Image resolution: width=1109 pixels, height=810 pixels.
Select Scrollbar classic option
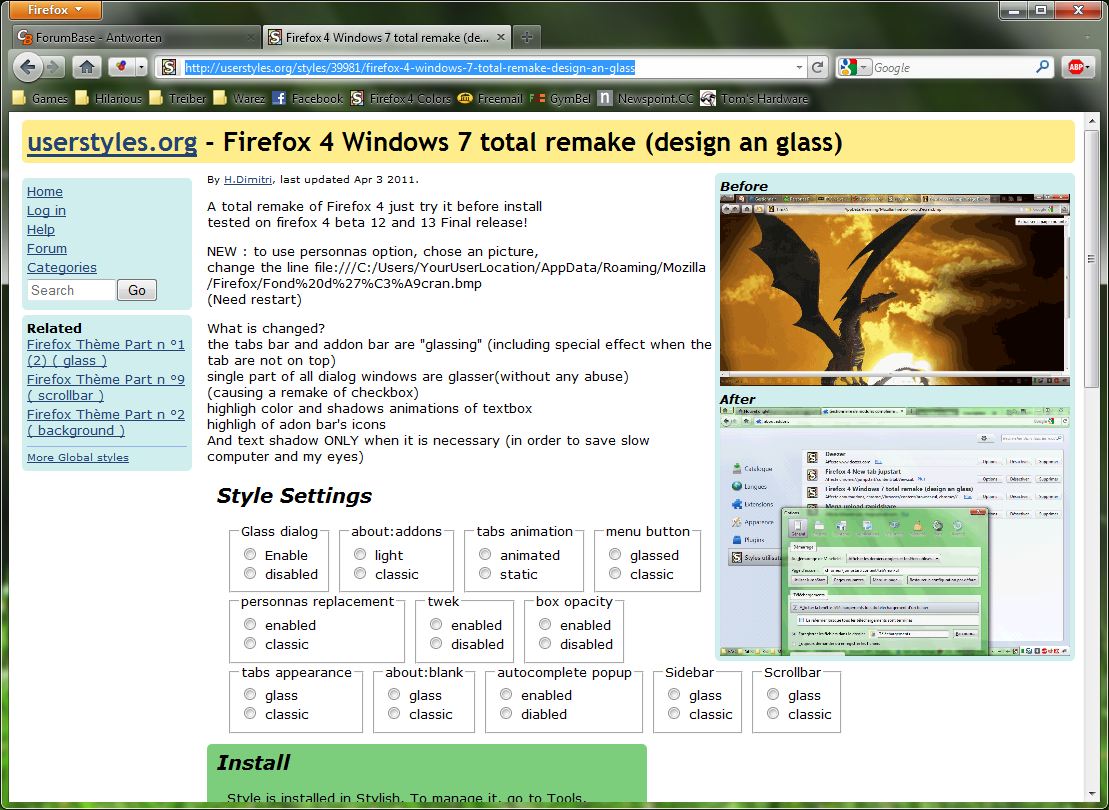point(773,714)
